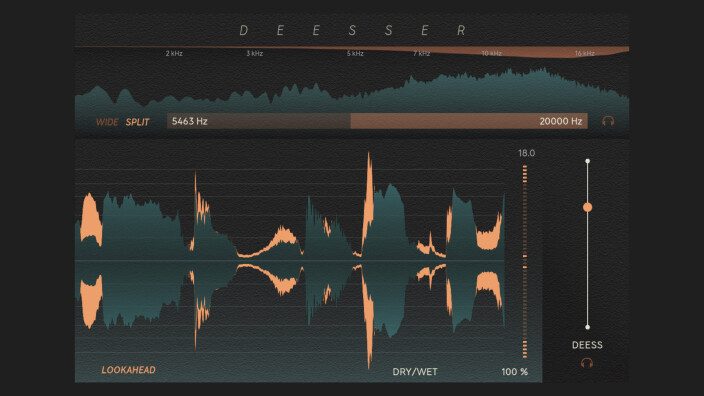Click the 5463 Hz low frequency value
This screenshot has width=704, height=396.
tap(189, 121)
